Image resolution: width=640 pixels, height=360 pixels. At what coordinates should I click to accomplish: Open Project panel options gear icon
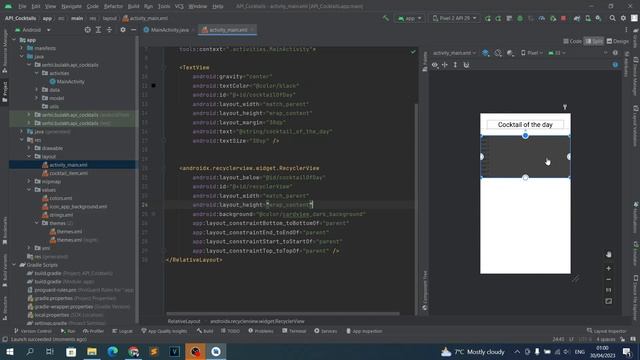[123, 30]
